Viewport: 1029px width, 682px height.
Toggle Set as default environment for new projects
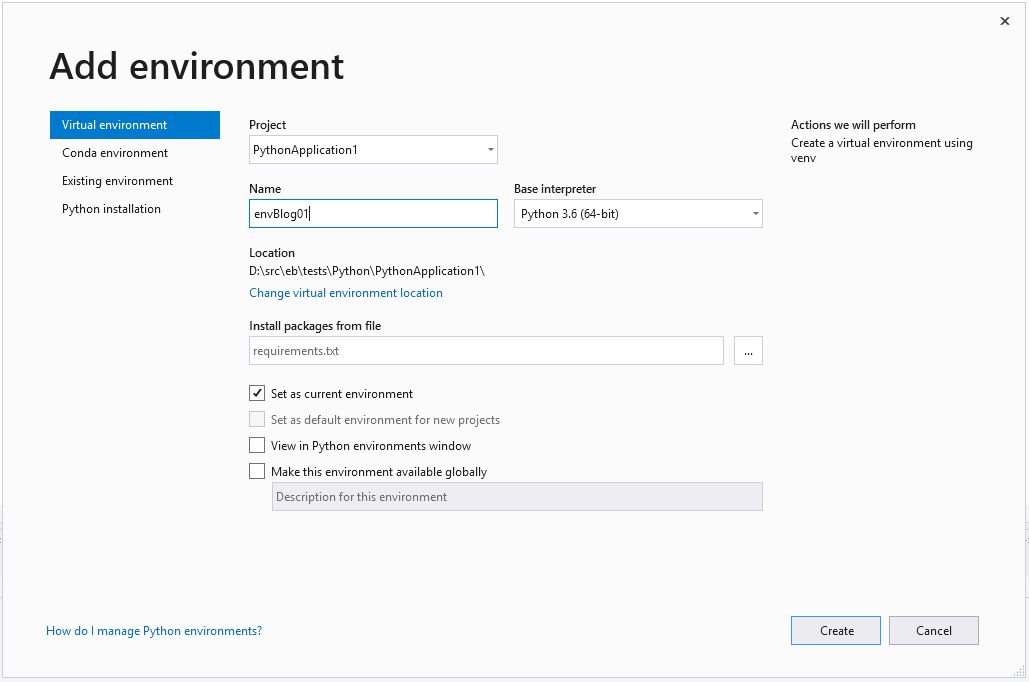[x=257, y=419]
